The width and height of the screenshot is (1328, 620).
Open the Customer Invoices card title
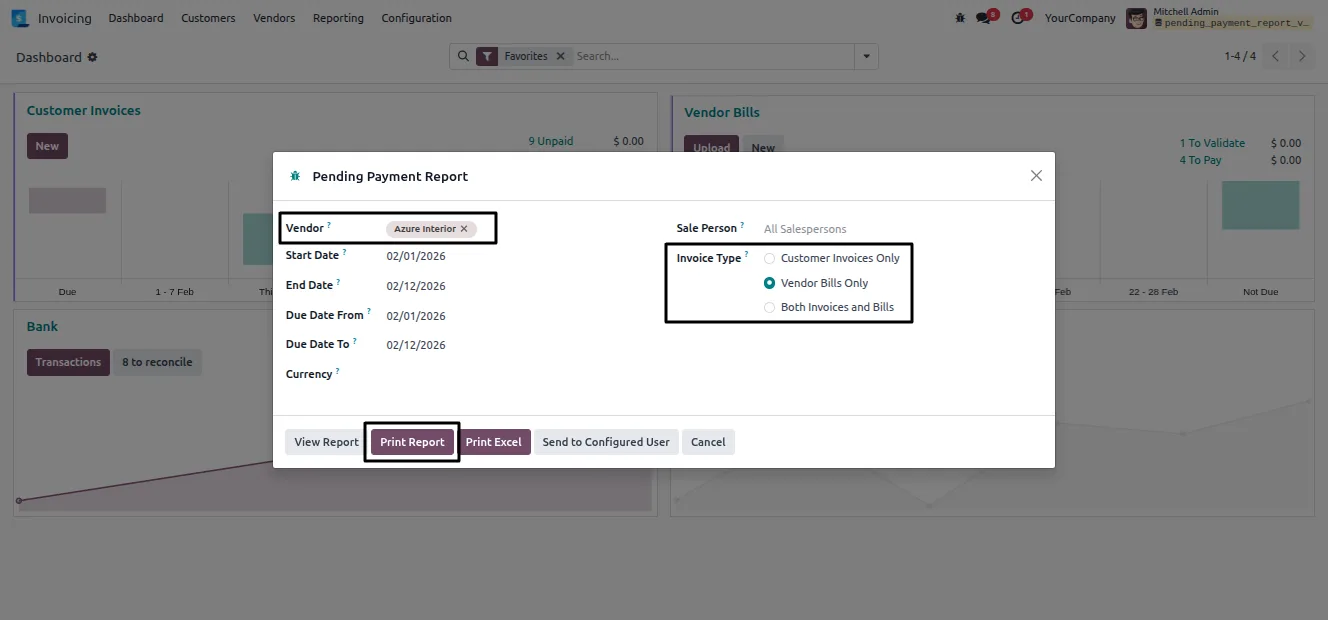pos(84,111)
